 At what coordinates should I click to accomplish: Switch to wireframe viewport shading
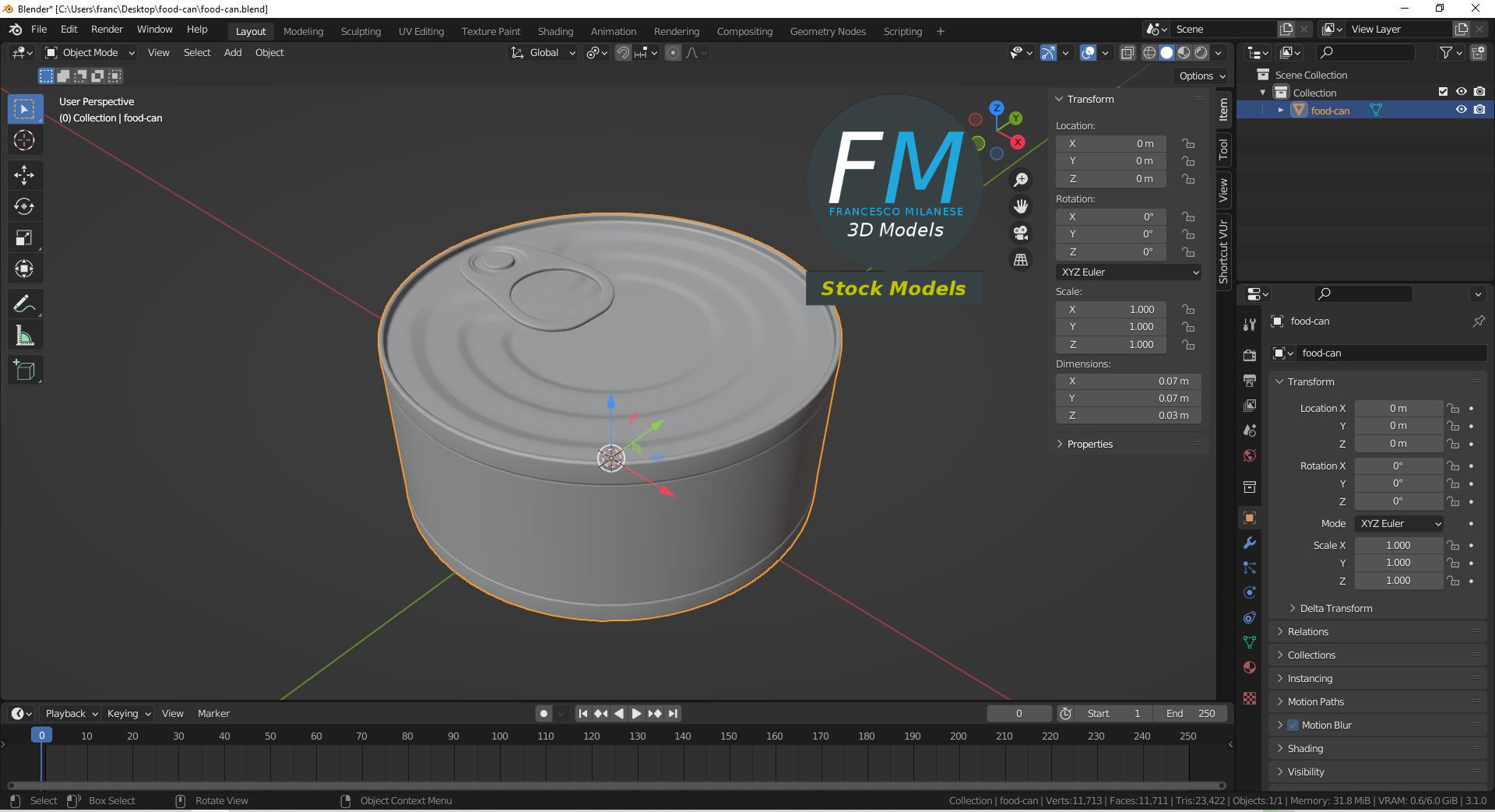pos(1149,53)
